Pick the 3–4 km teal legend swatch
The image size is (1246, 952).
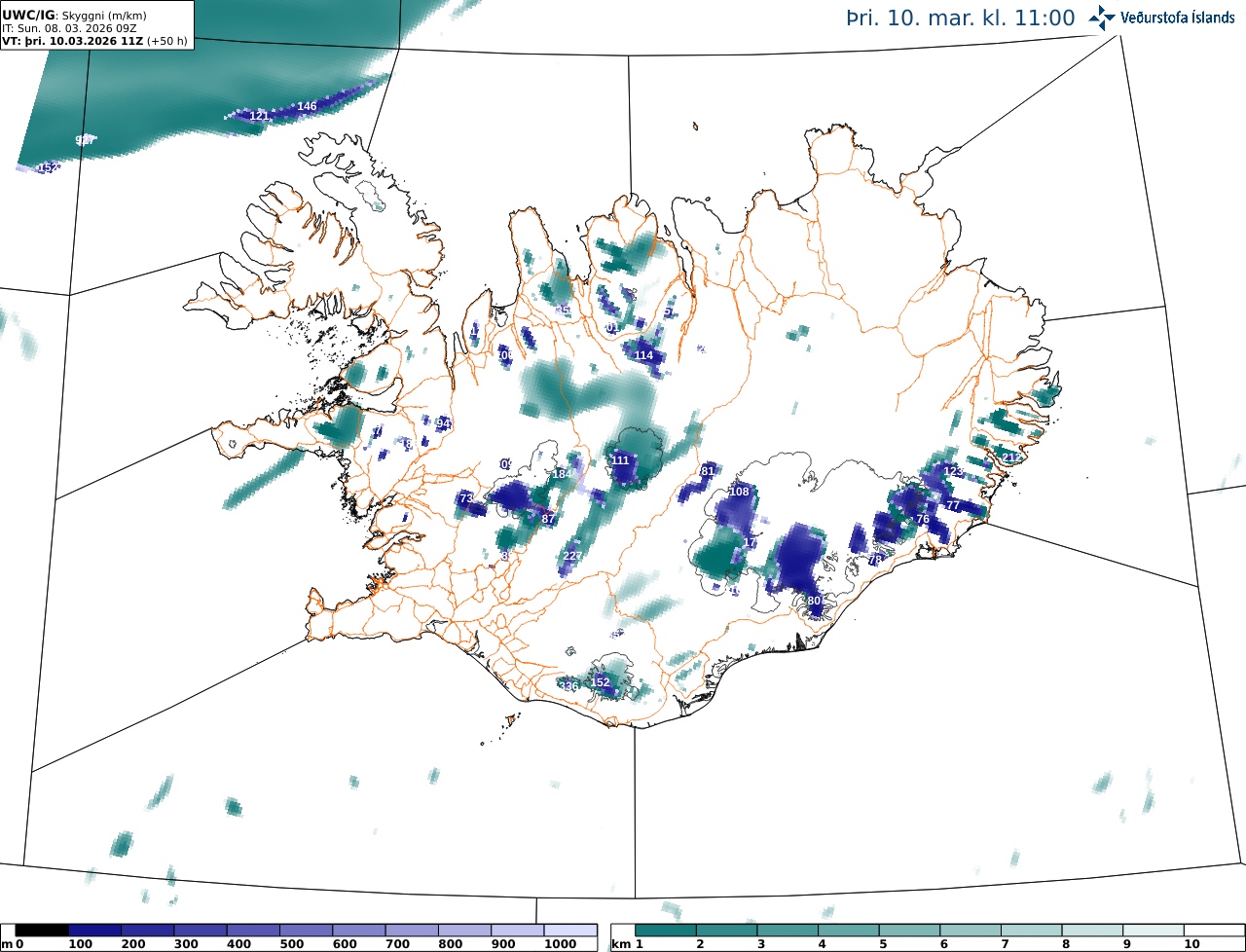(x=788, y=931)
